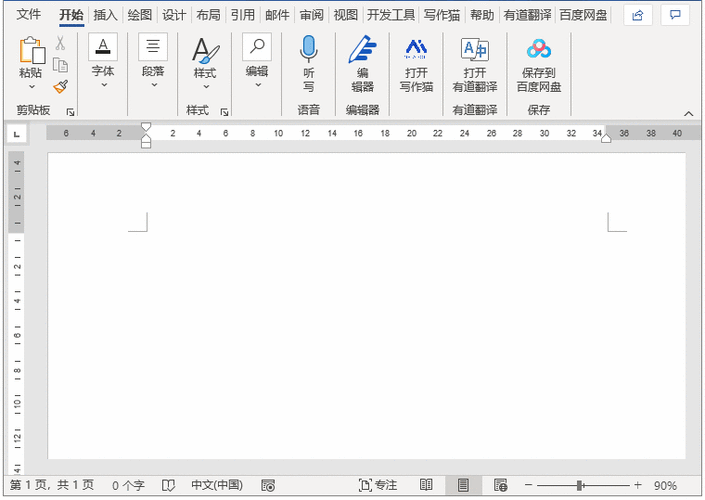Viewport: 705px width, 500px height.
Task: Open the 样式 styles gallery icon
Action: click(205, 50)
